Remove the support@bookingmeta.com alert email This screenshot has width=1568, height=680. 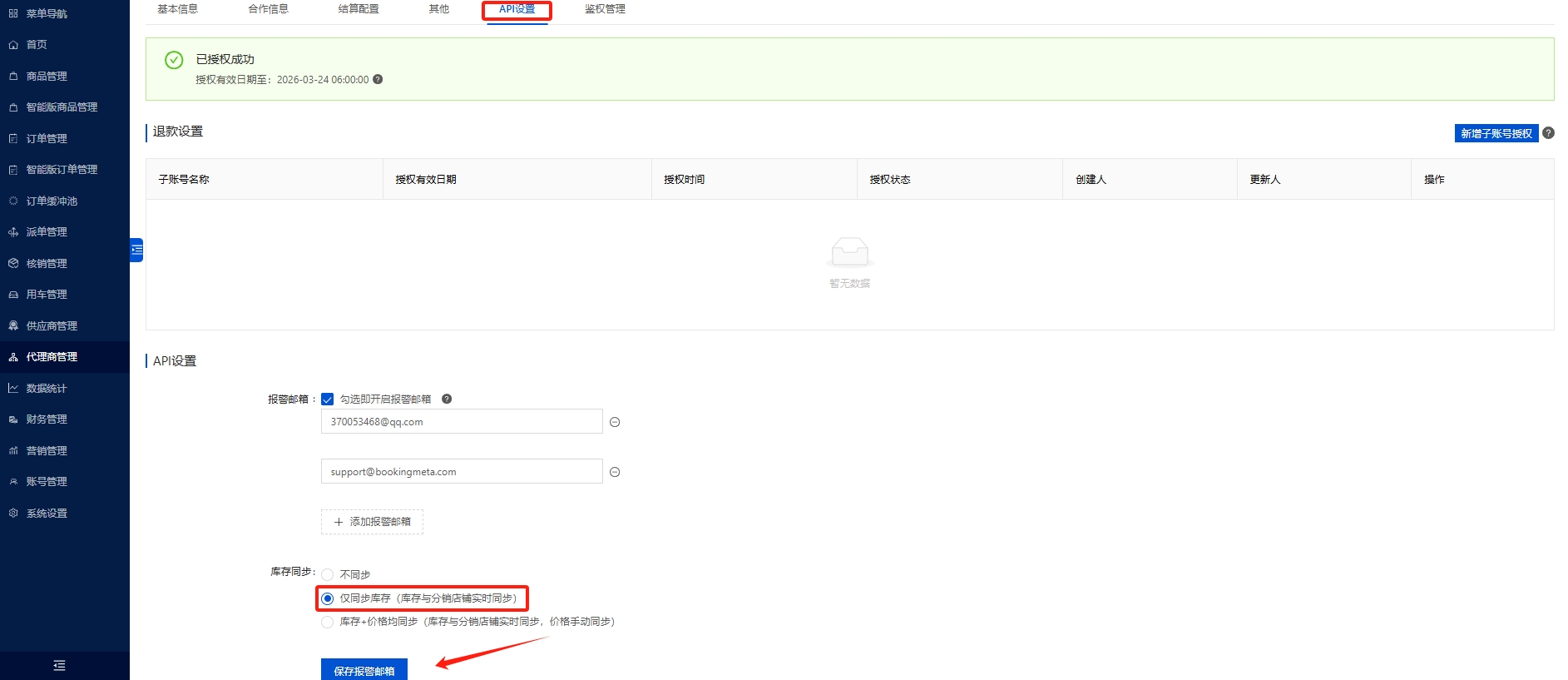coord(615,472)
